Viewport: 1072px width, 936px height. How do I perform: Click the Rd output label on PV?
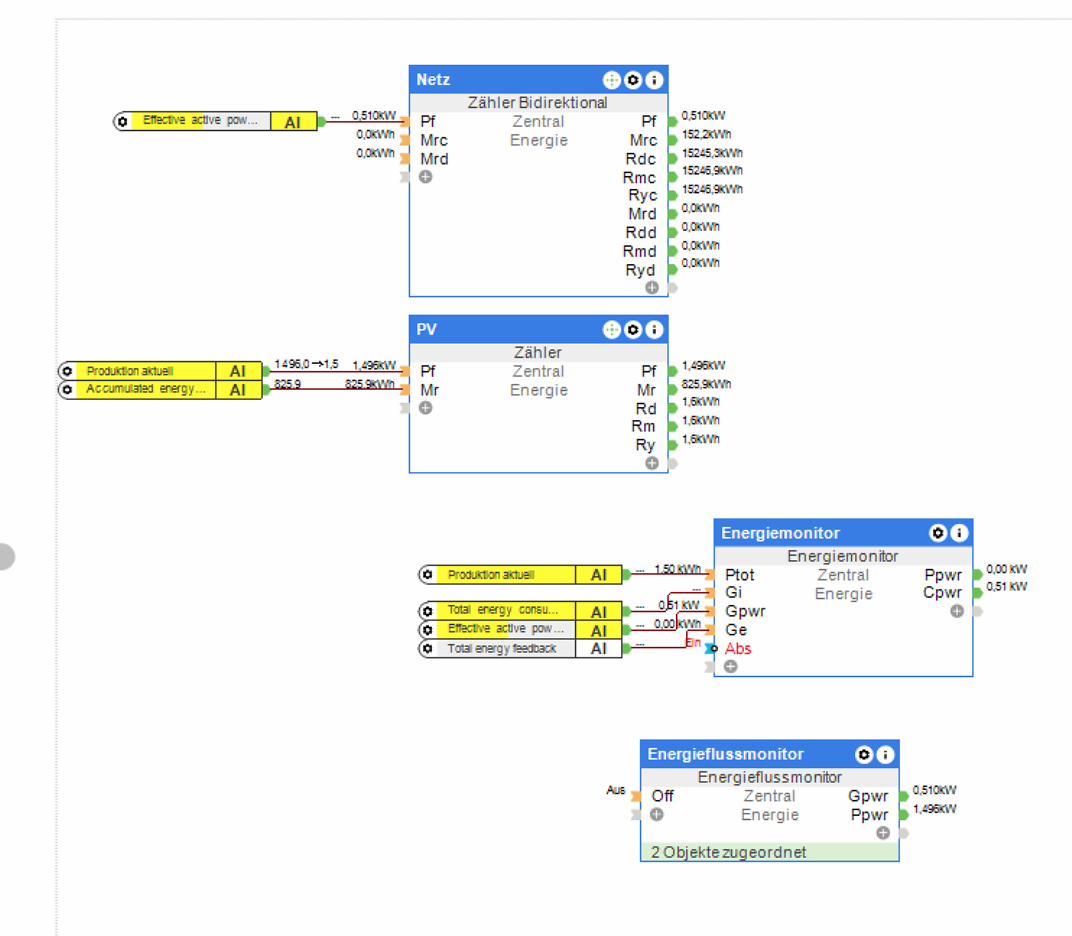(646, 409)
